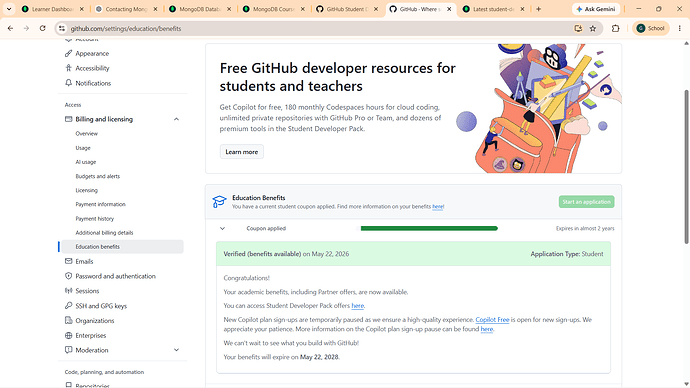Screen dimensions: 690x388
Task: Open the browser Extensions puzzle icon
Action: [615, 28]
